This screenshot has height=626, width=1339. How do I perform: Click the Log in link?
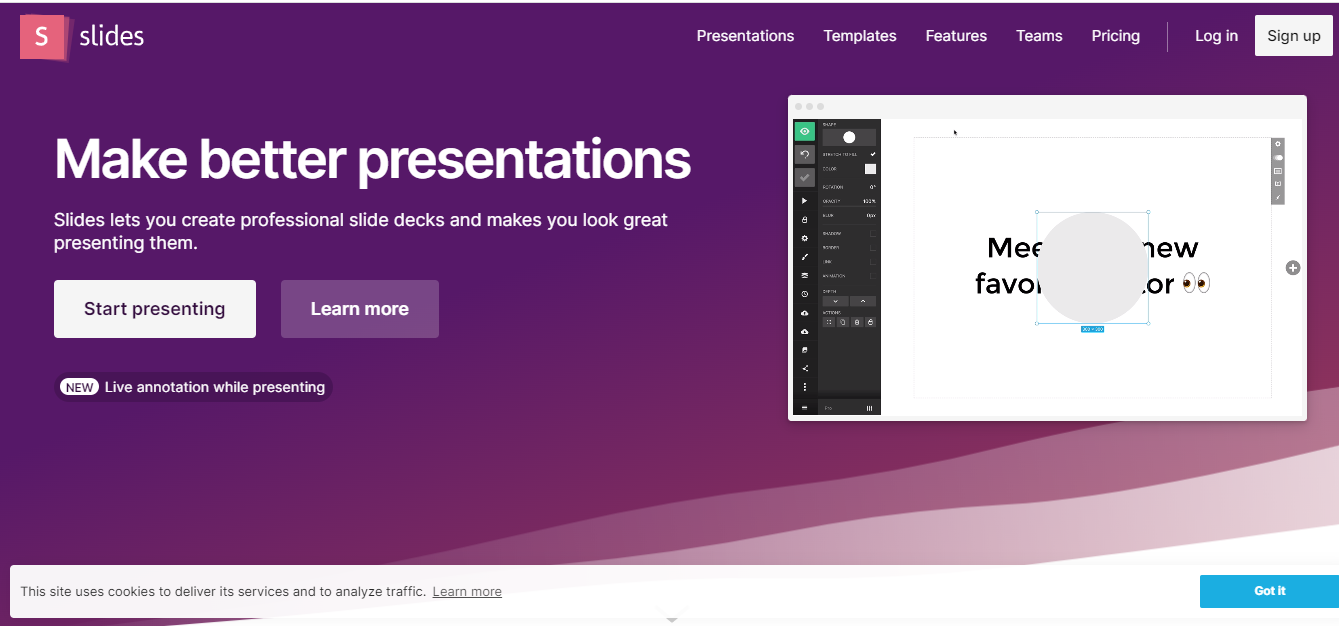point(1216,36)
